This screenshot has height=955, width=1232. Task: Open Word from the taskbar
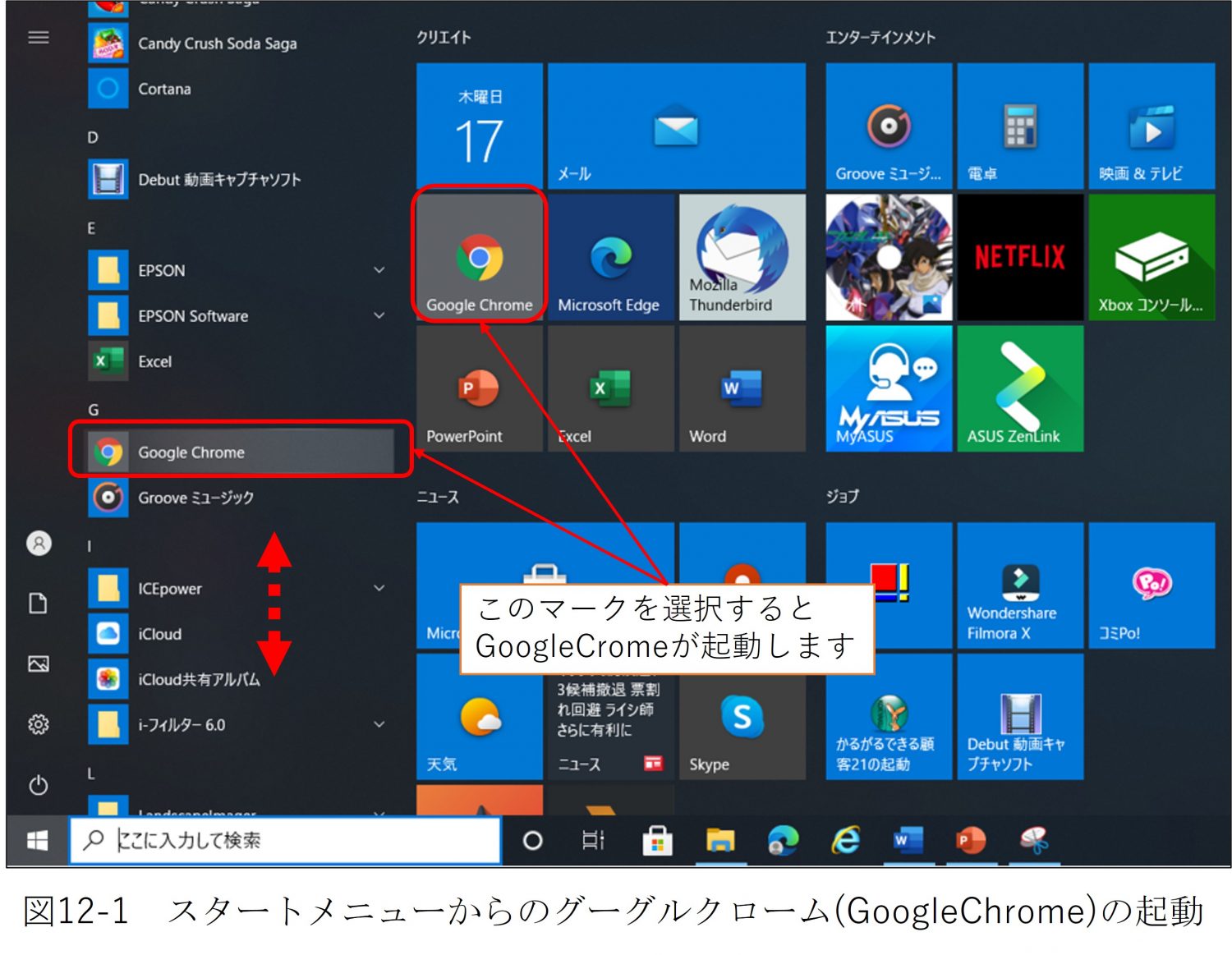click(x=908, y=840)
